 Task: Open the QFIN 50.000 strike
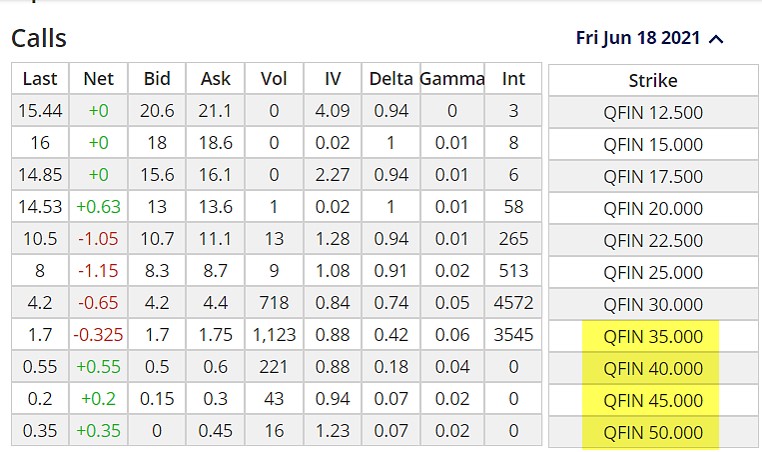tap(653, 433)
